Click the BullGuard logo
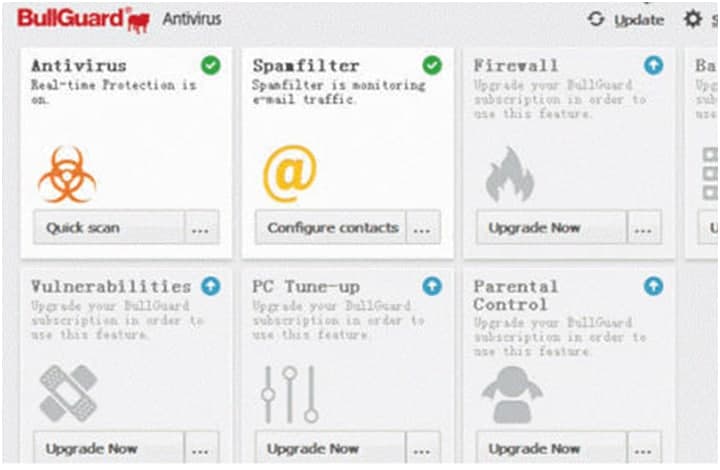720x470 pixels. click(84, 19)
